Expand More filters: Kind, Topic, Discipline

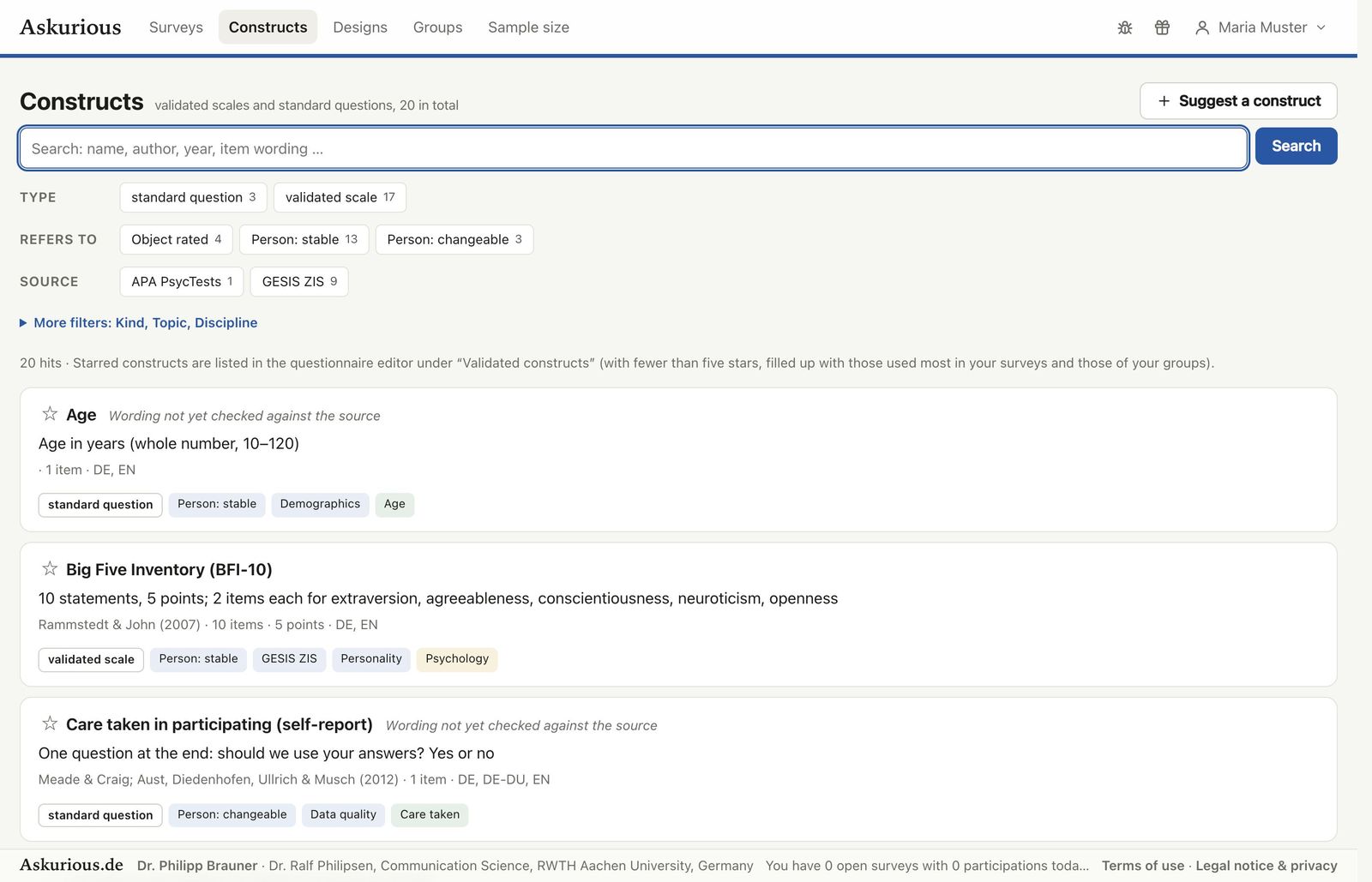(x=139, y=322)
